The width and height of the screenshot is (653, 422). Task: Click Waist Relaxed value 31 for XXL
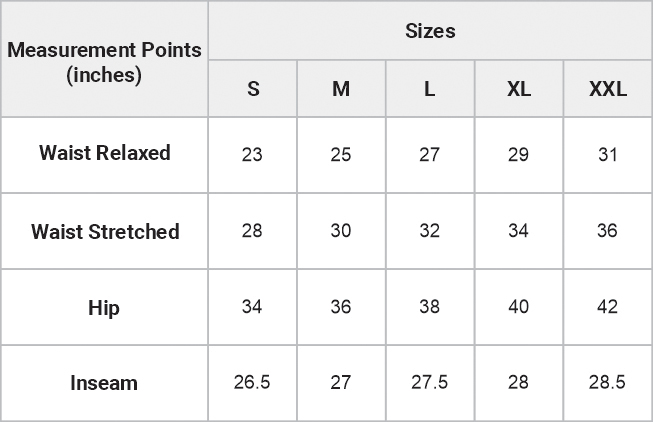point(607,155)
